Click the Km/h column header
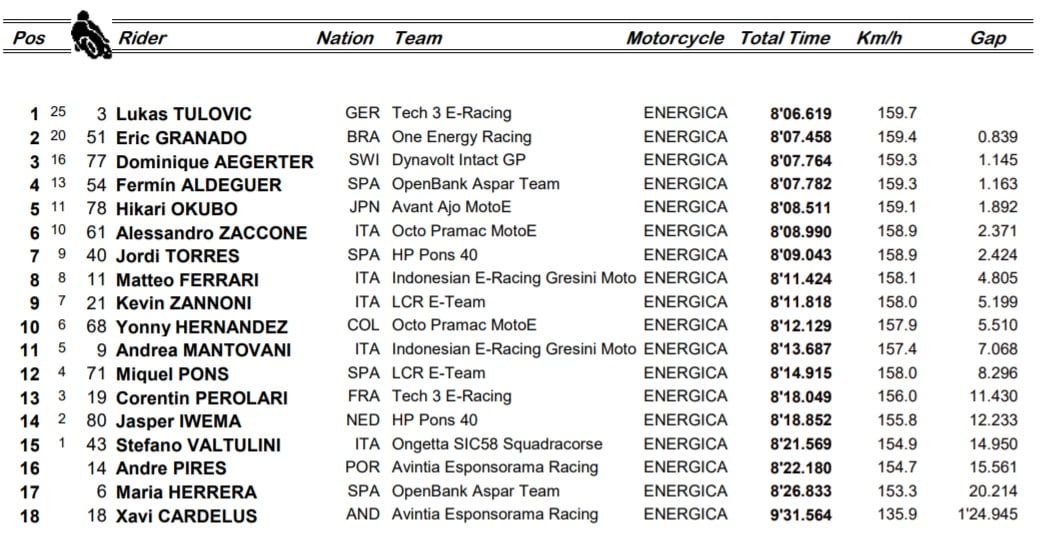The image size is (1041, 539). point(880,38)
